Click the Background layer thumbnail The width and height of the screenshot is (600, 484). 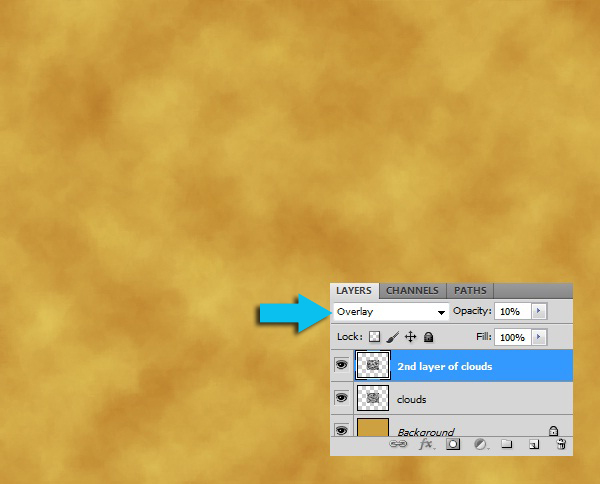tap(372, 429)
